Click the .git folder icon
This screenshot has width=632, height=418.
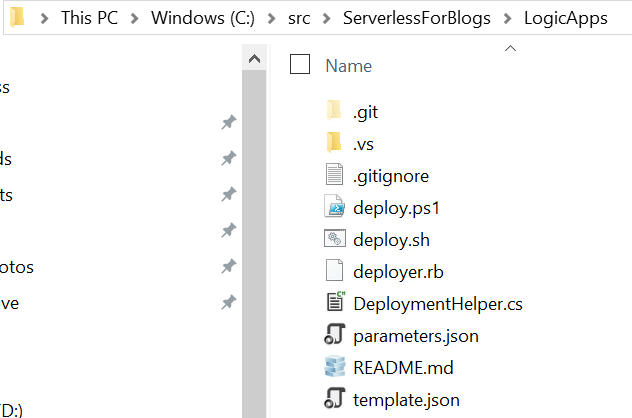335,111
